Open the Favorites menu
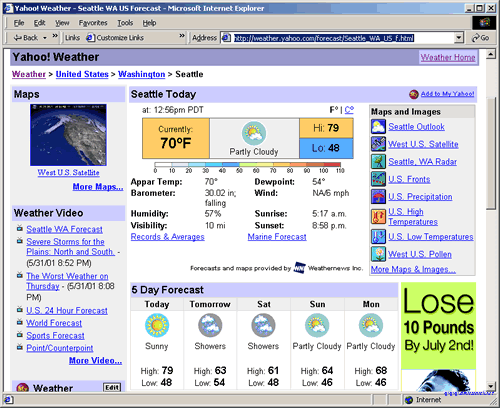500x408 pixels. 93,23
